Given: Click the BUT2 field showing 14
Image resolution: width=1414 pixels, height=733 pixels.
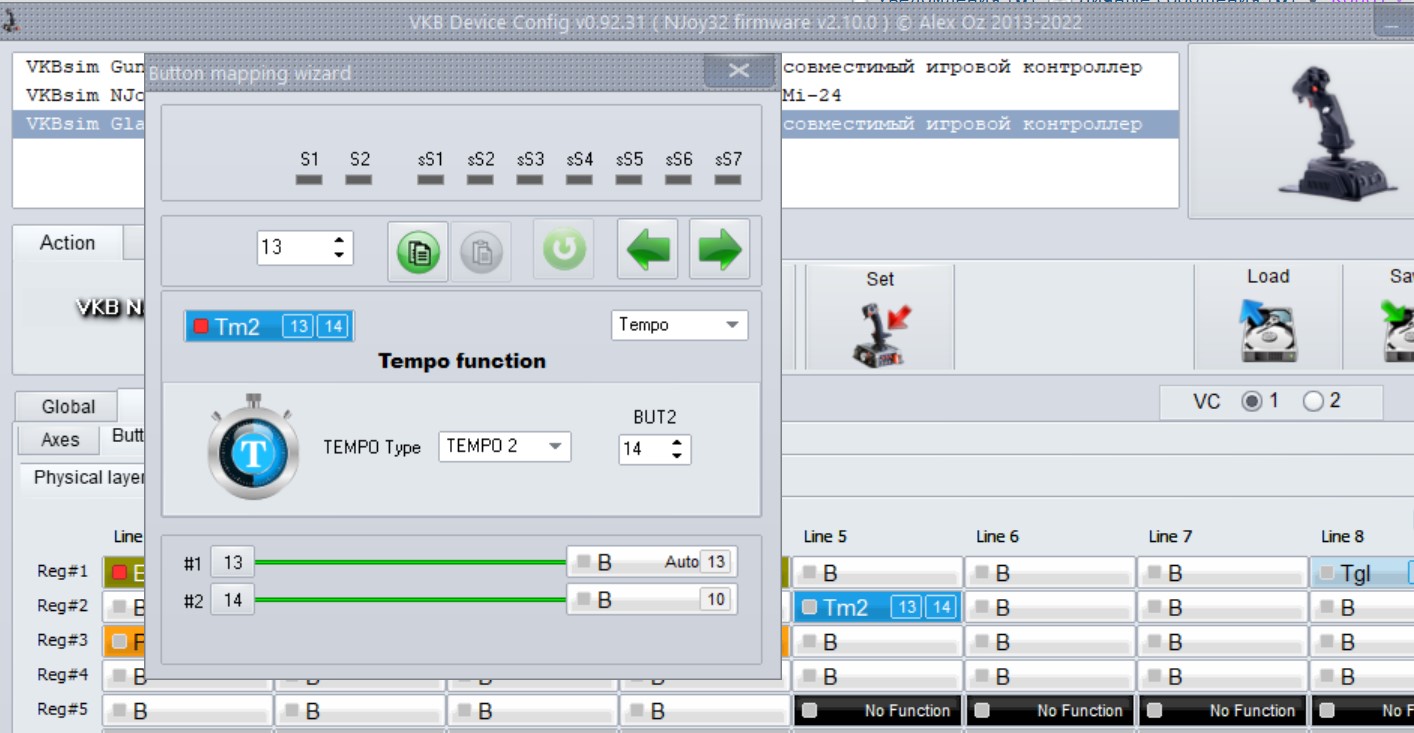Looking at the screenshot, I should (x=642, y=450).
